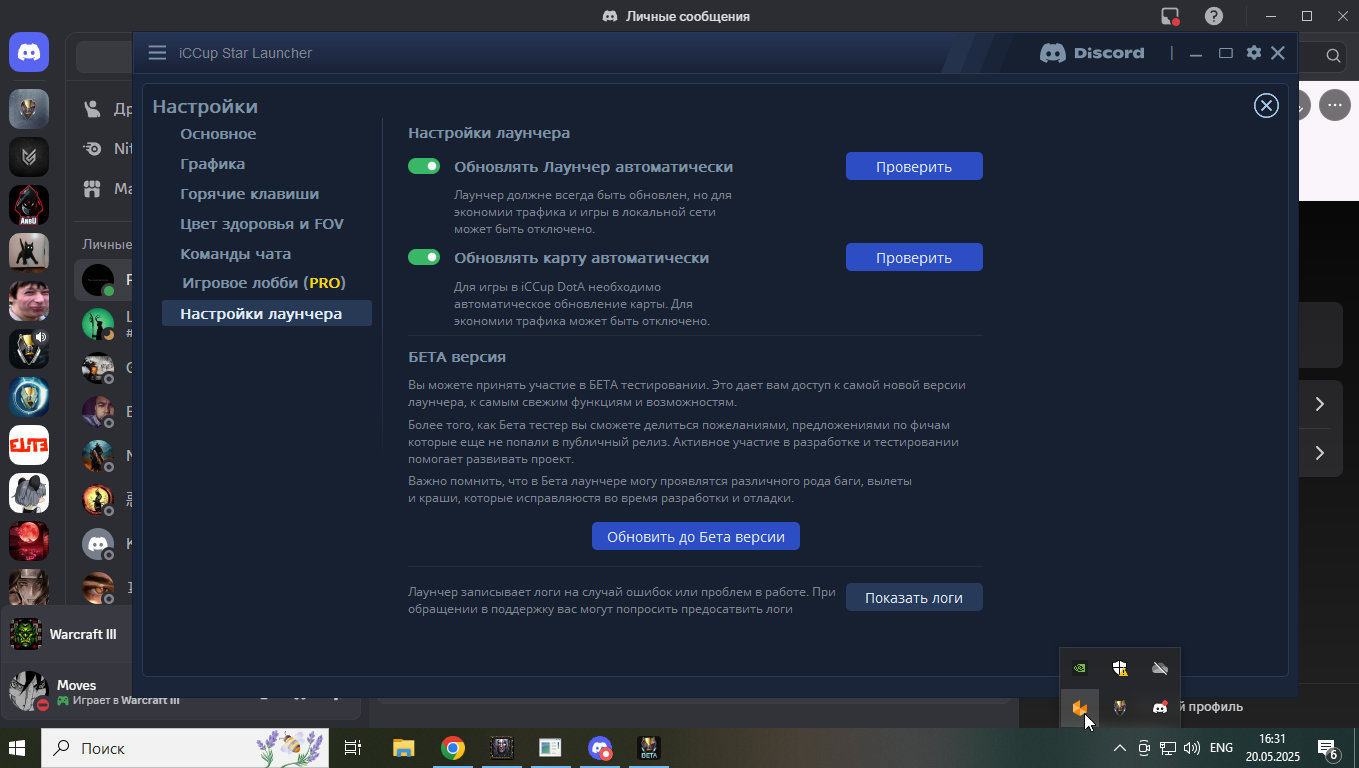Screen dimensions: 1359x768
Task: Open Windows Start menu
Action: (19, 748)
